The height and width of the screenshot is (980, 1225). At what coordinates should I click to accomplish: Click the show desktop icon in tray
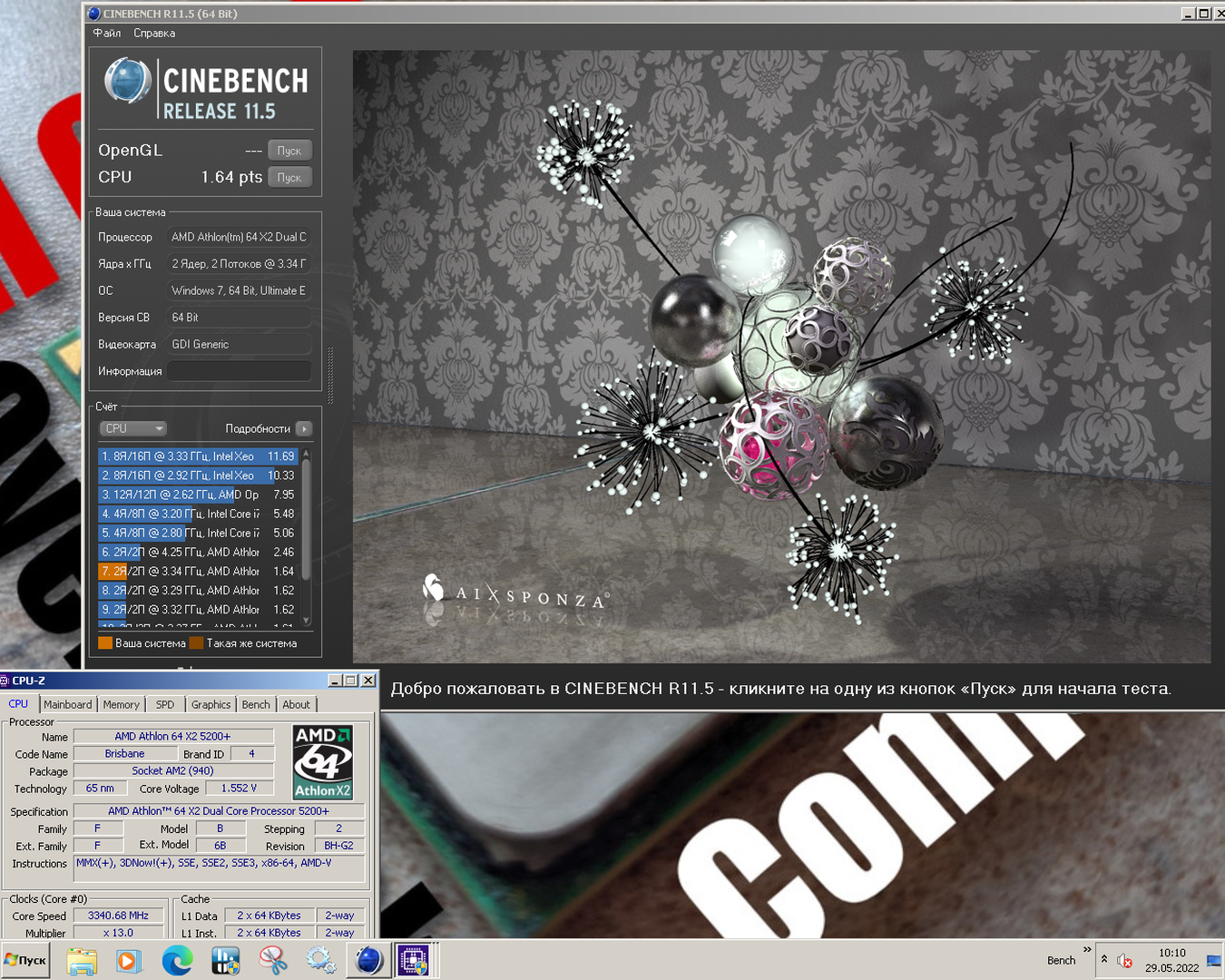[1214, 961]
